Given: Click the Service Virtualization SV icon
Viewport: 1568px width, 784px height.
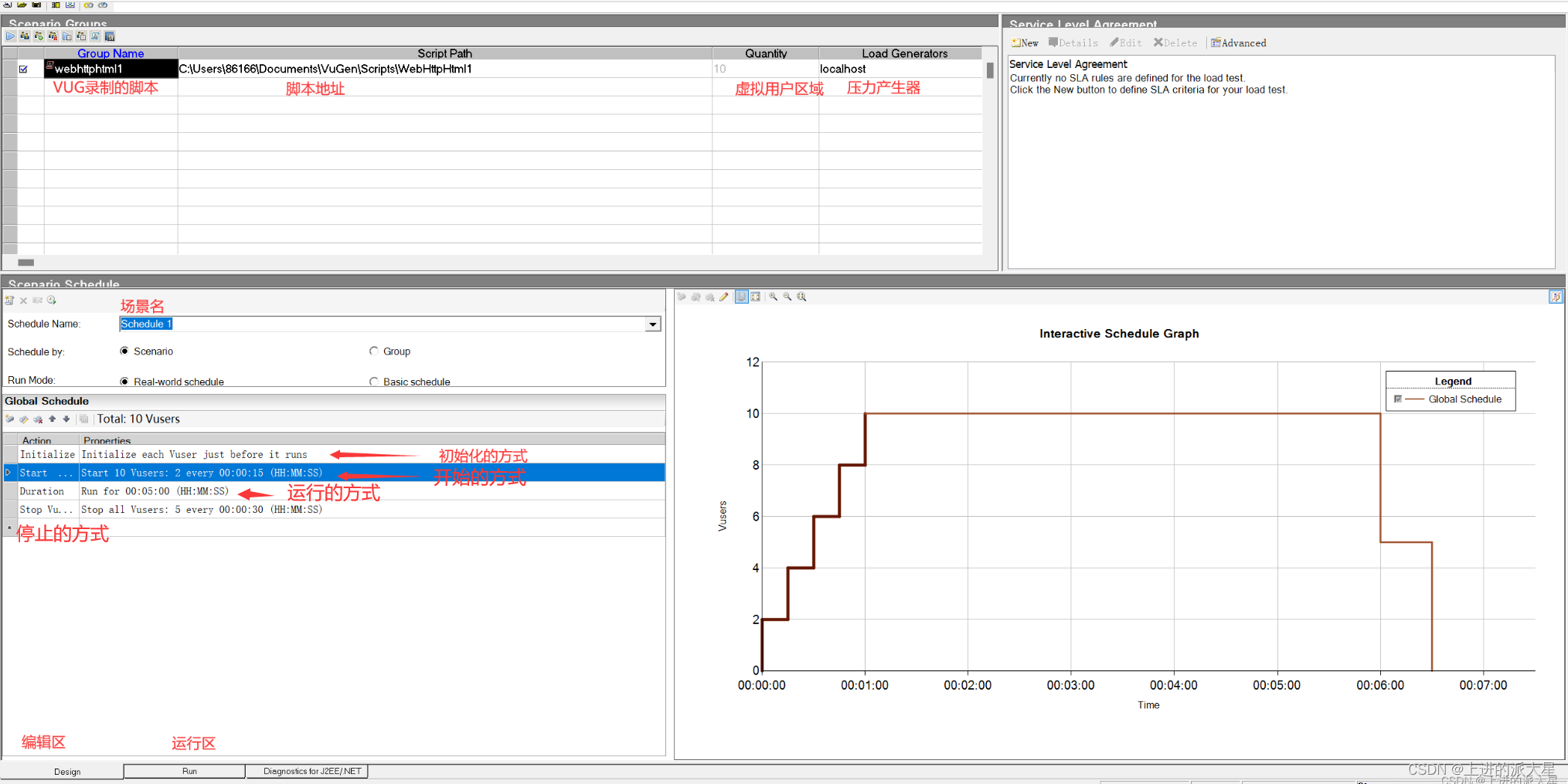Looking at the screenshot, I should pyautogui.click(x=110, y=36).
